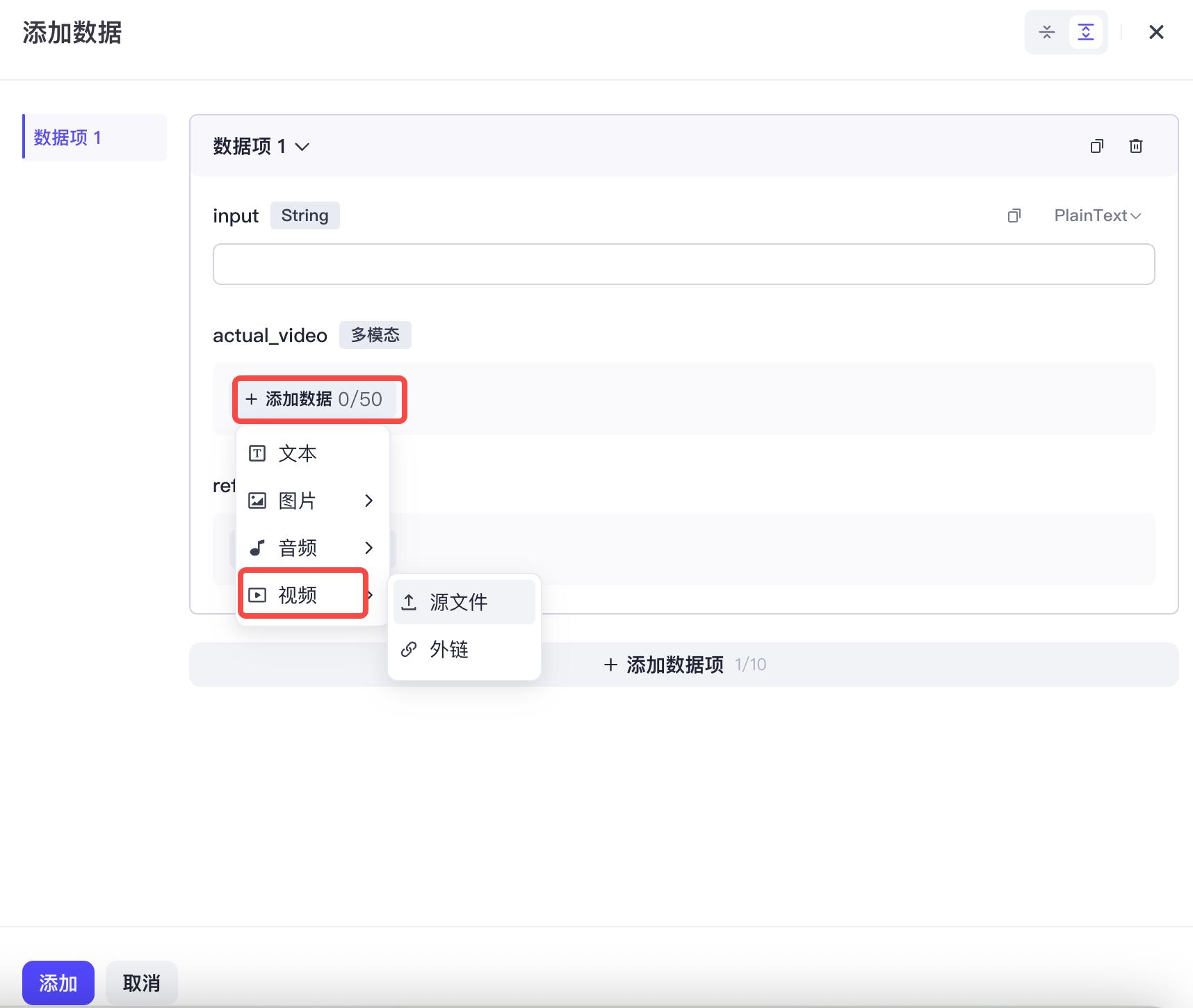Confirm with the blue 添加 button
Image resolution: width=1193 pixels, height=1008 pixels.
point(58,983)
